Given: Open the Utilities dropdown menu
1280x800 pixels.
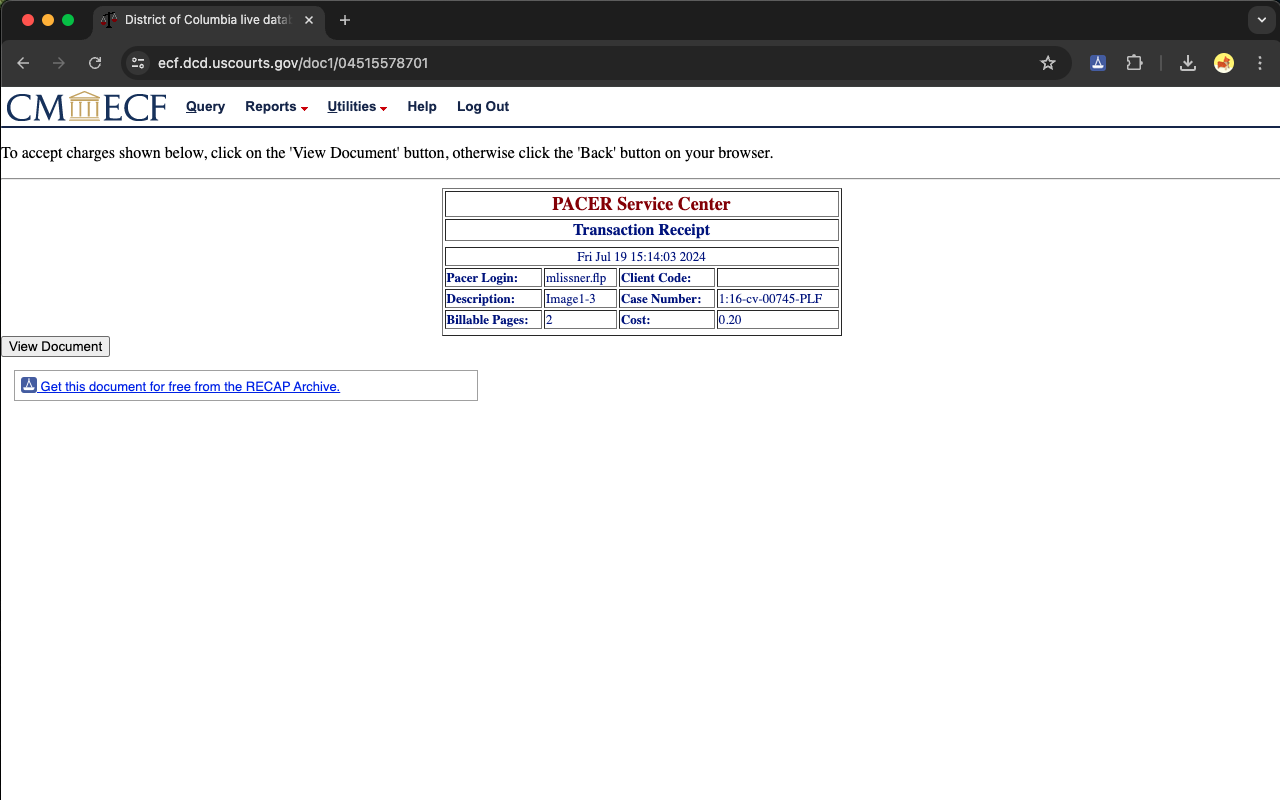Looking at the screenshot, I should pos(357,107).
